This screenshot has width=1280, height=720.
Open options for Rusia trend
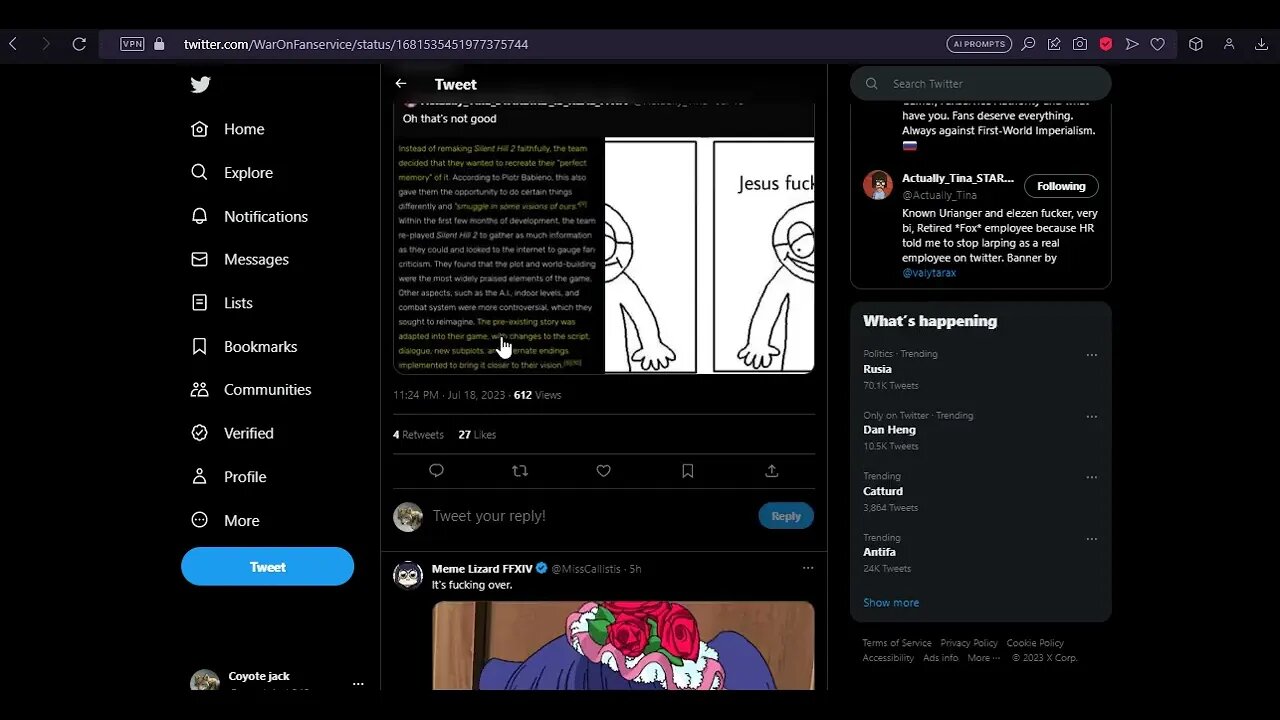click(1092, 355)
